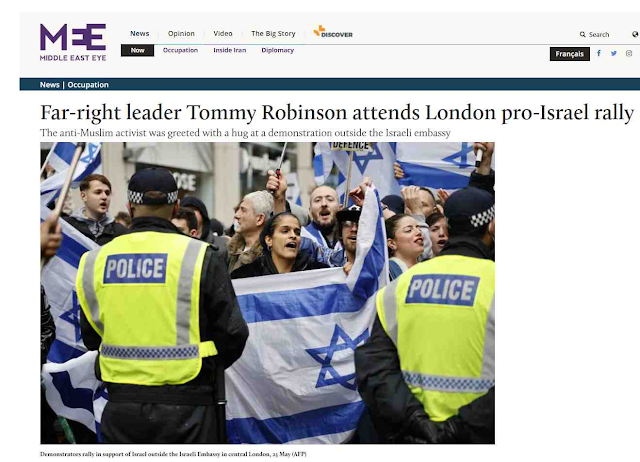Switch to the Français edition
640x462 pixels.
click(x=570, y=54)
